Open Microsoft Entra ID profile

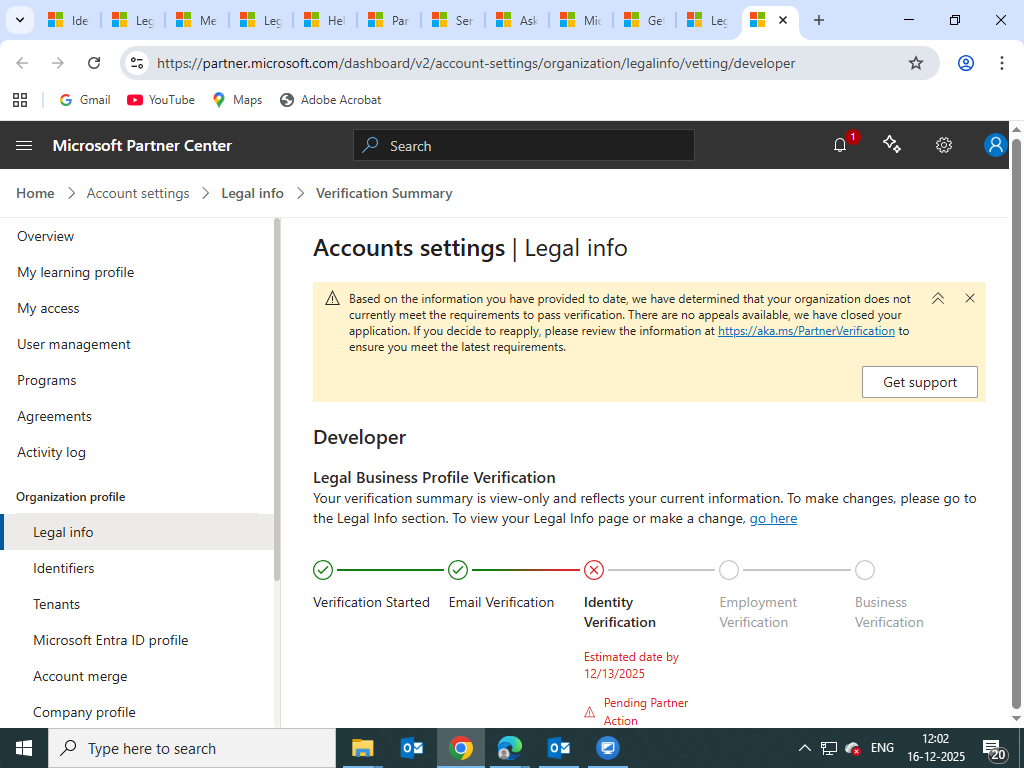coord(110,640)
